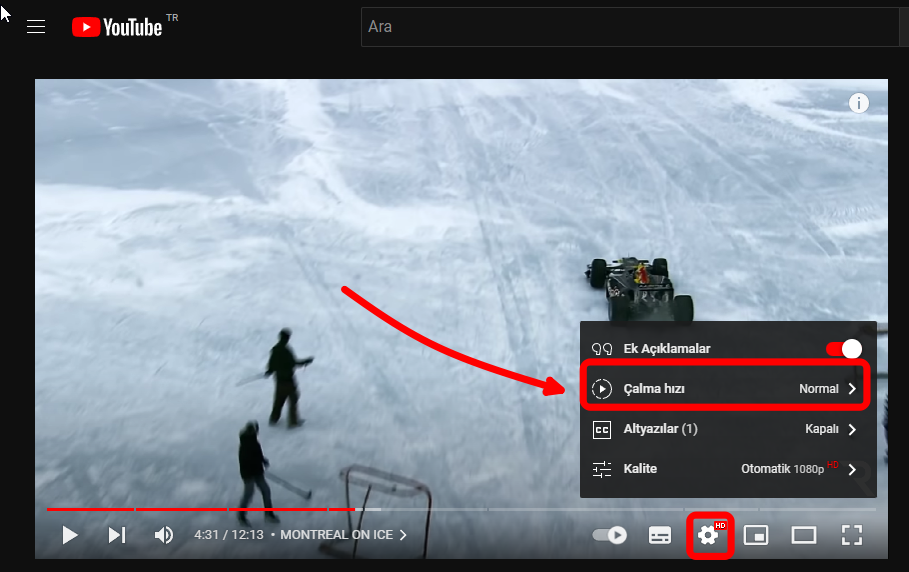
Task: Click the YouTube logo
Action: [117, 27]
